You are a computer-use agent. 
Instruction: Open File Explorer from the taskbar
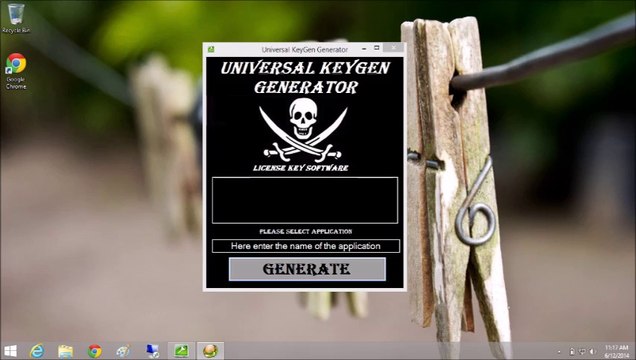pyautogui.click(x=65, y=351)
